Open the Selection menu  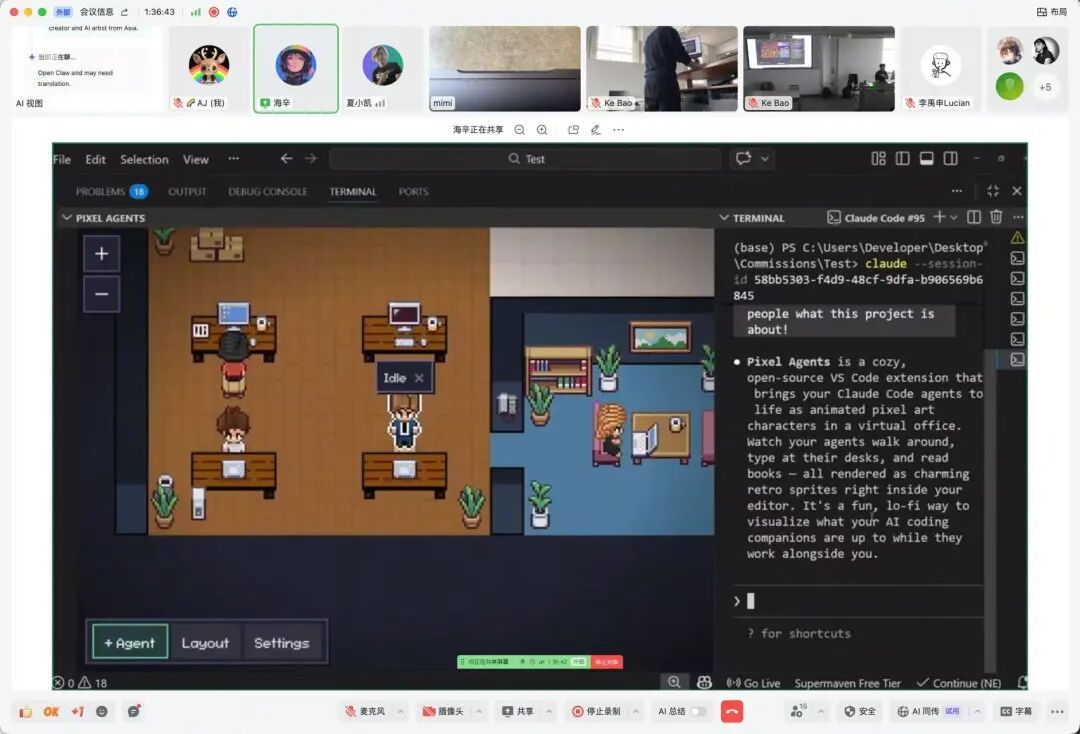[144, 159]
